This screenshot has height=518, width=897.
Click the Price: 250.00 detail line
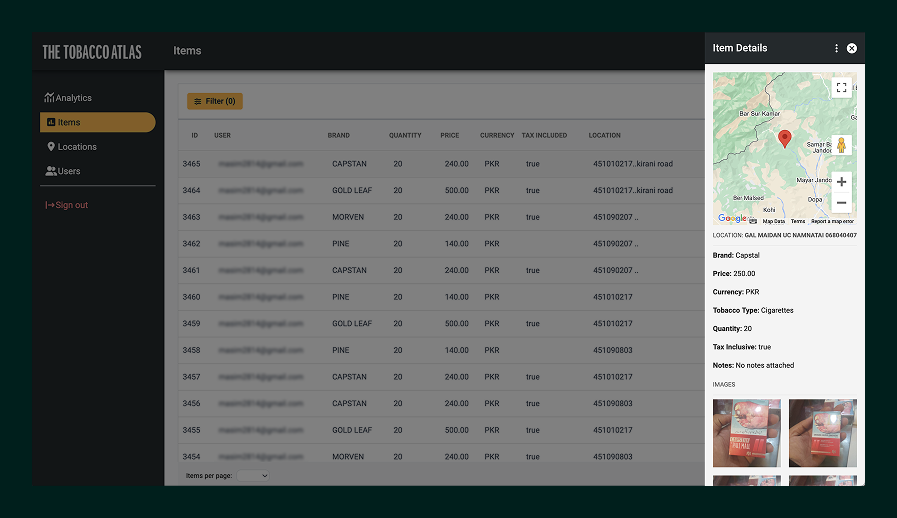tap(734, 274)
